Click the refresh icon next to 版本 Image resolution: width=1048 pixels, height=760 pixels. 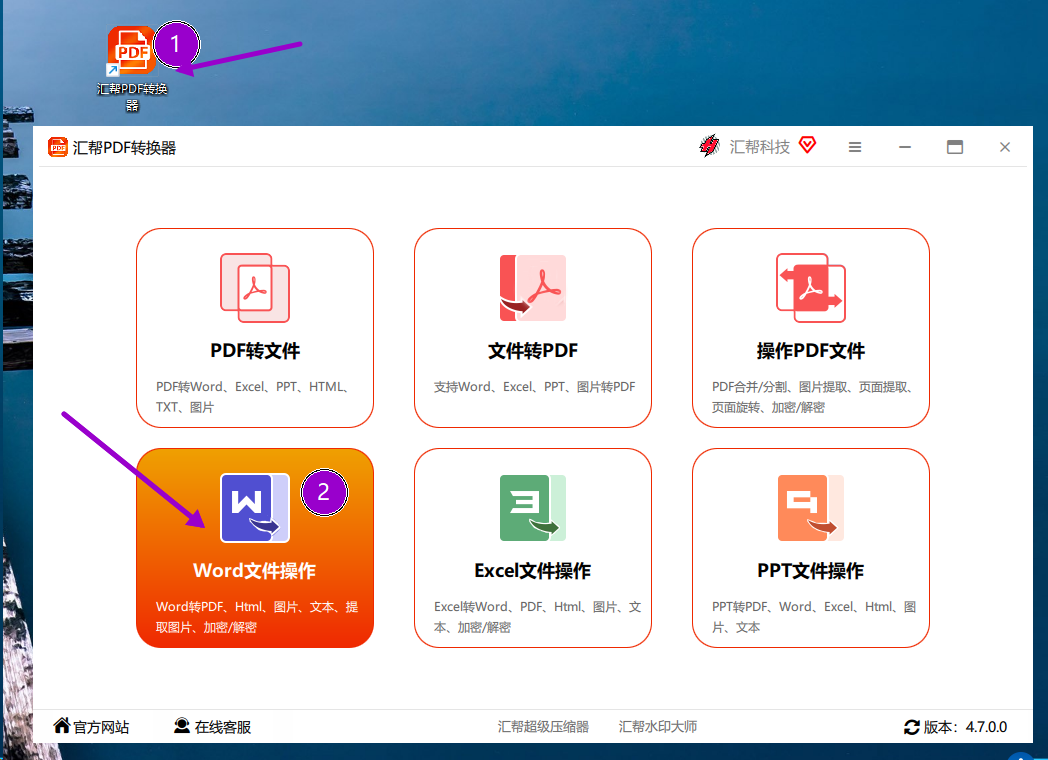[x=912, y=727]
